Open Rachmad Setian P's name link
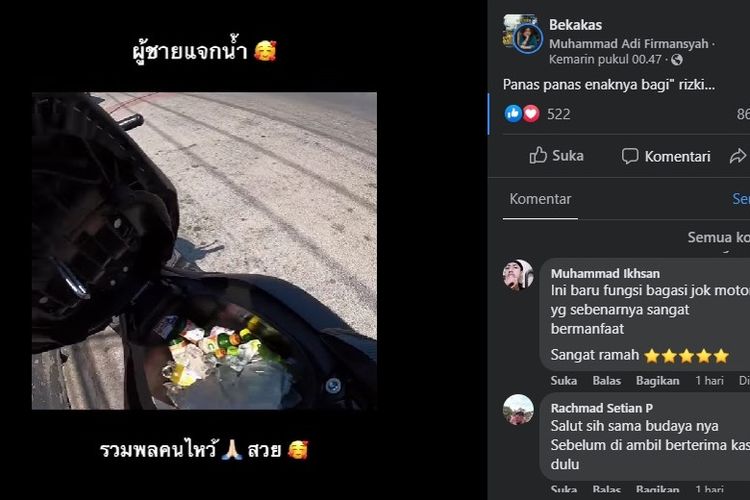This screenshot has width=750, height=500. (601, 408)
